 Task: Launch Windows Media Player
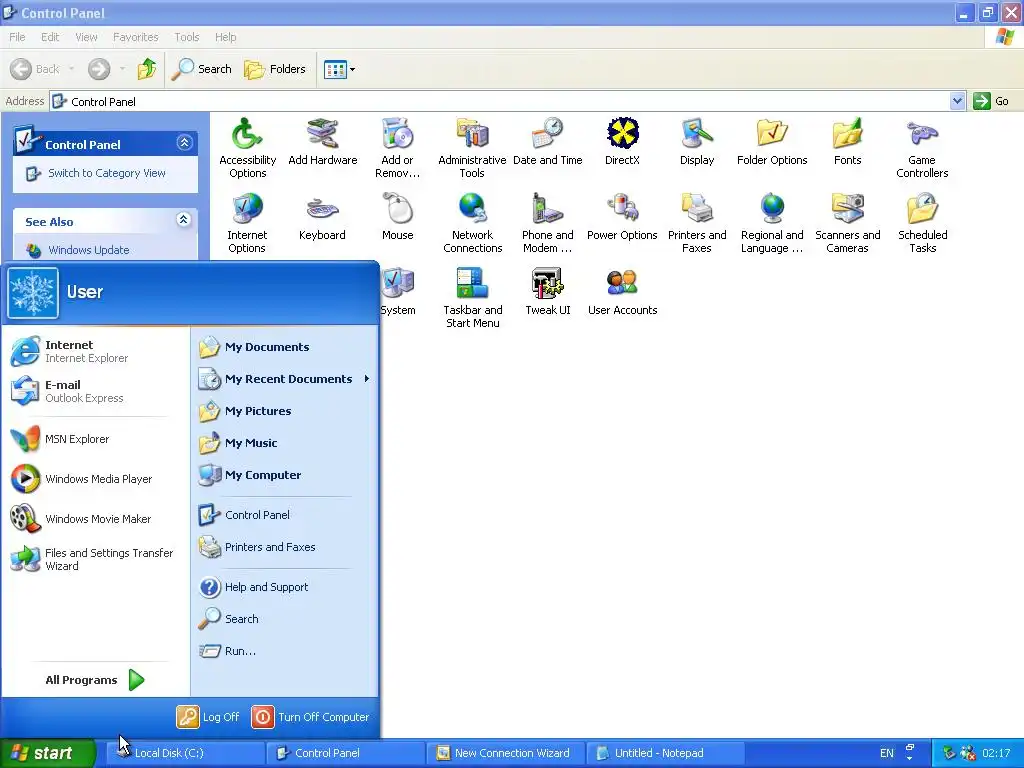93,479
